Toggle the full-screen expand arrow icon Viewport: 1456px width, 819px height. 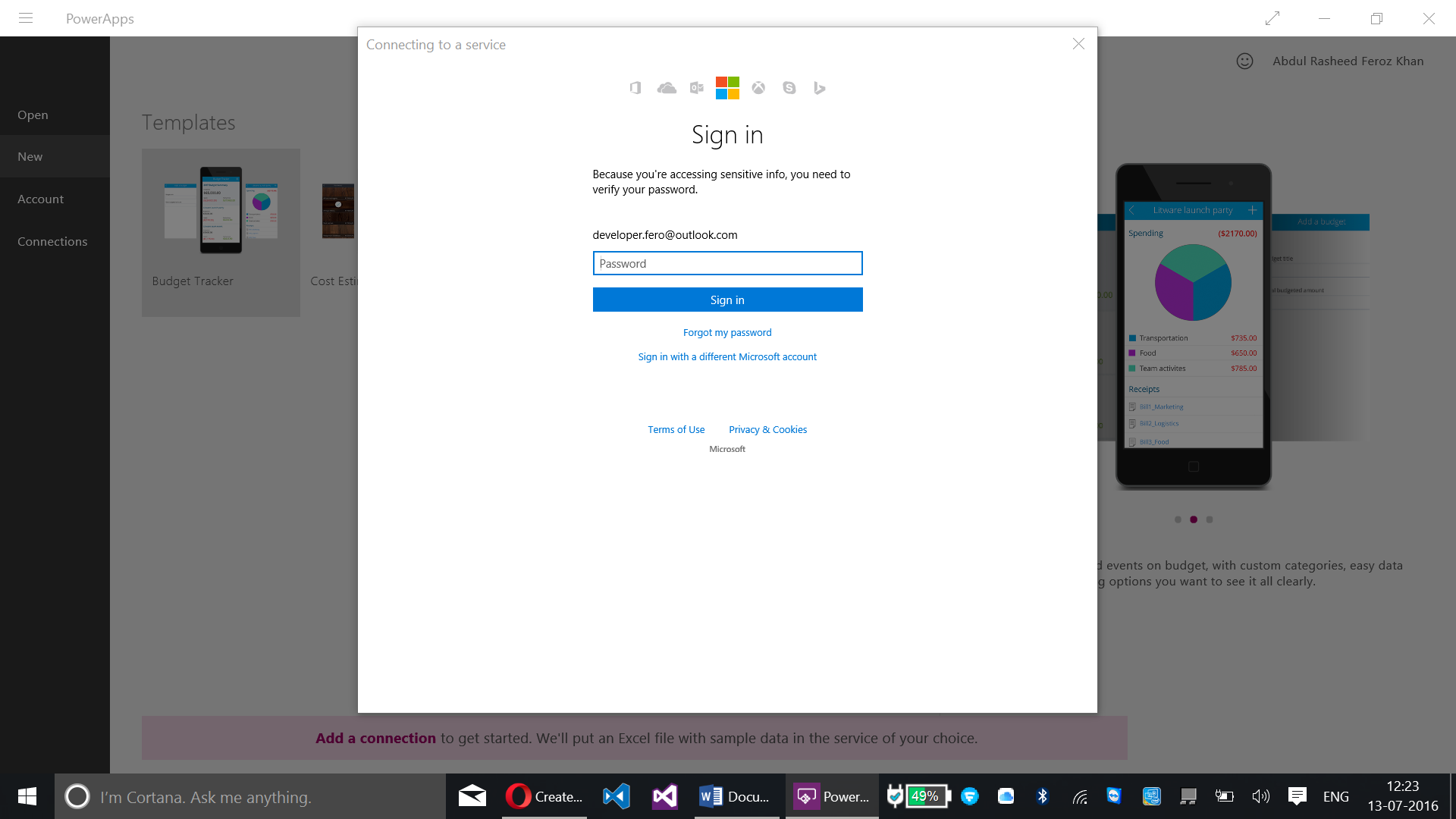(1272, 18)
